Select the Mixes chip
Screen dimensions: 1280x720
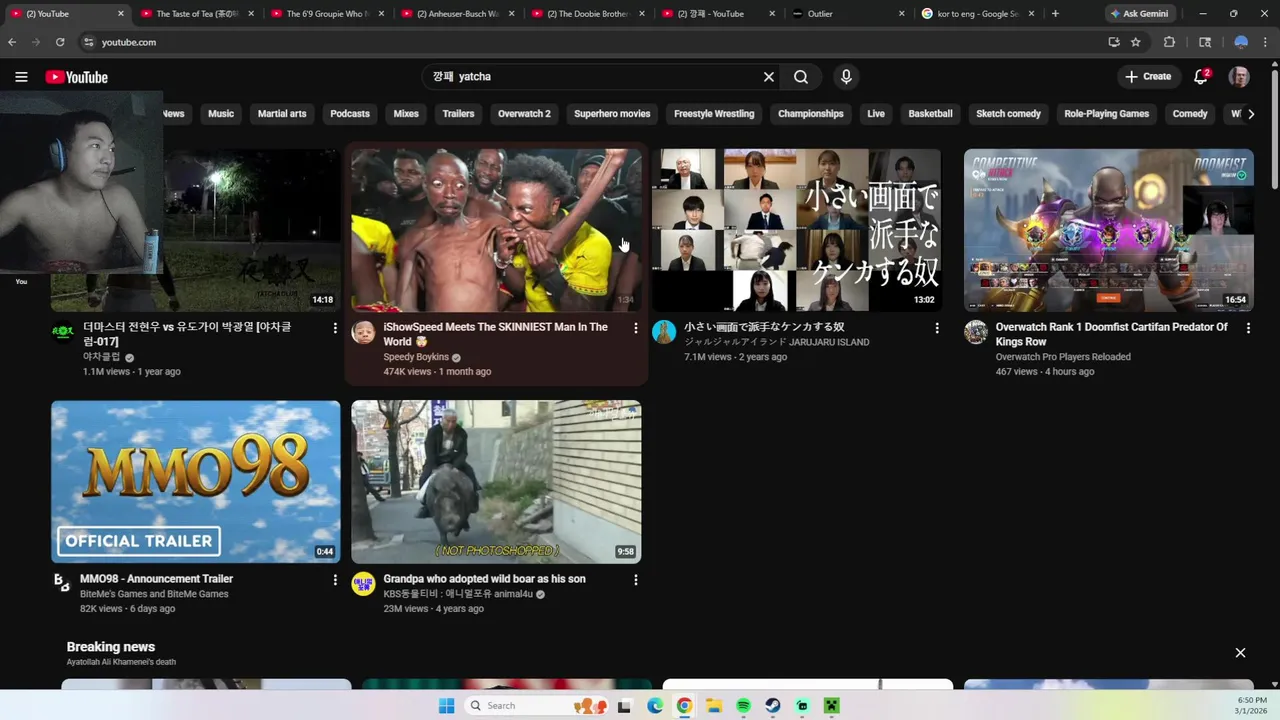point(406,114)
